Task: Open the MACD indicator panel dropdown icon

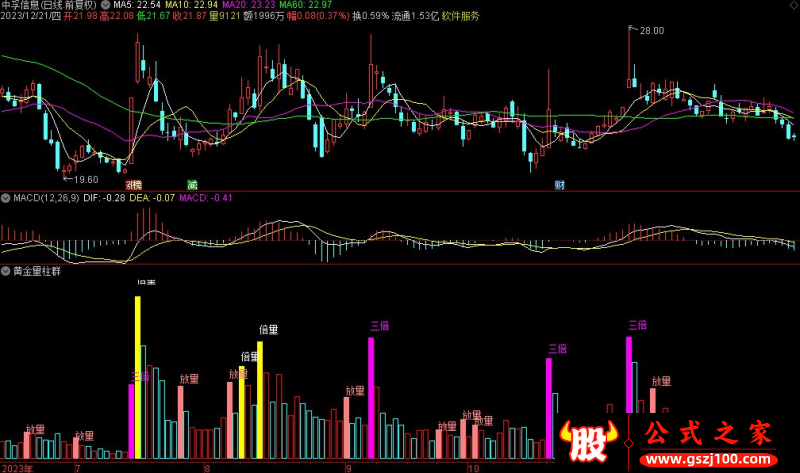Action: (6, 198)
